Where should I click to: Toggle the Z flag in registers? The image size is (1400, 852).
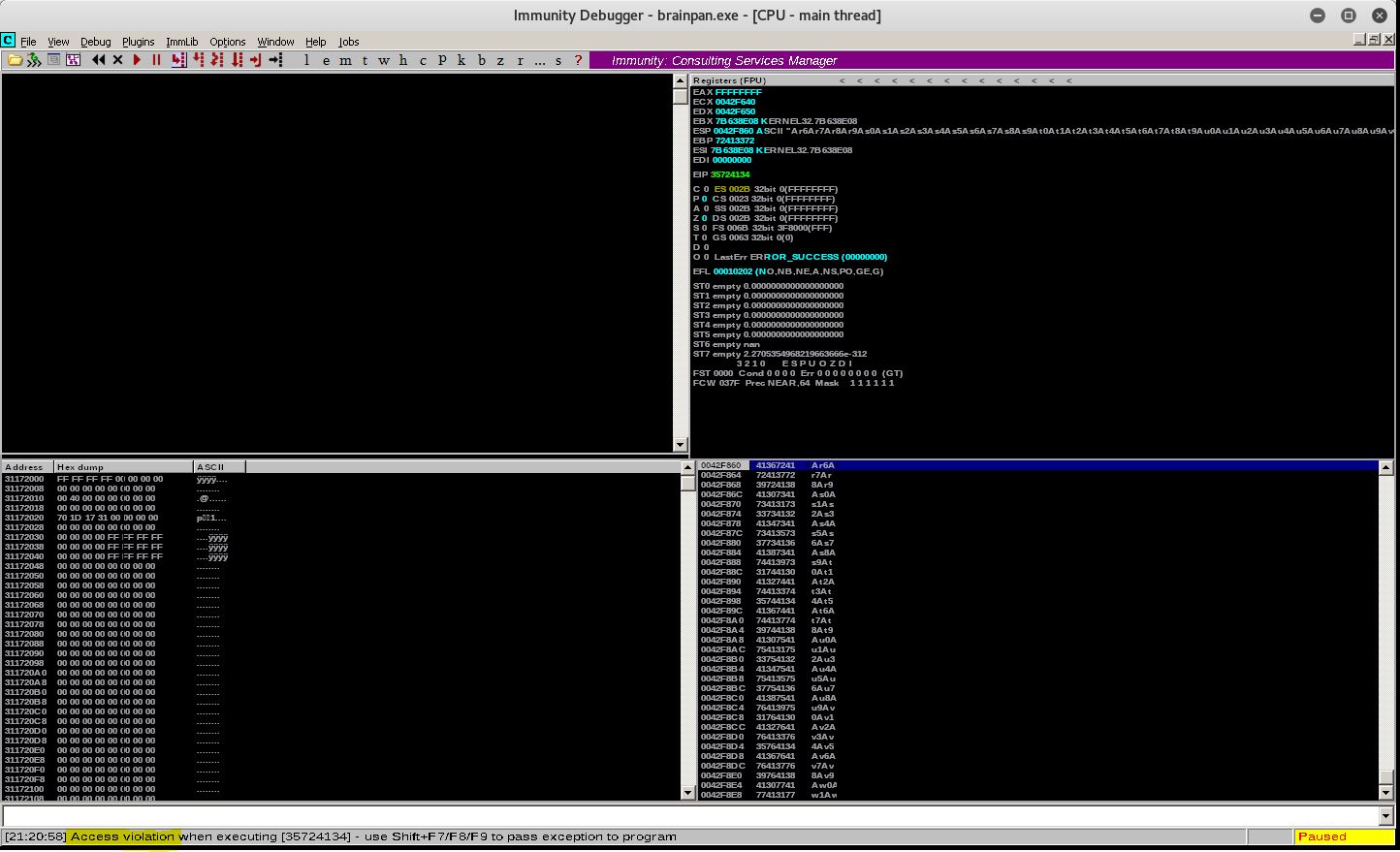[706, 218]
